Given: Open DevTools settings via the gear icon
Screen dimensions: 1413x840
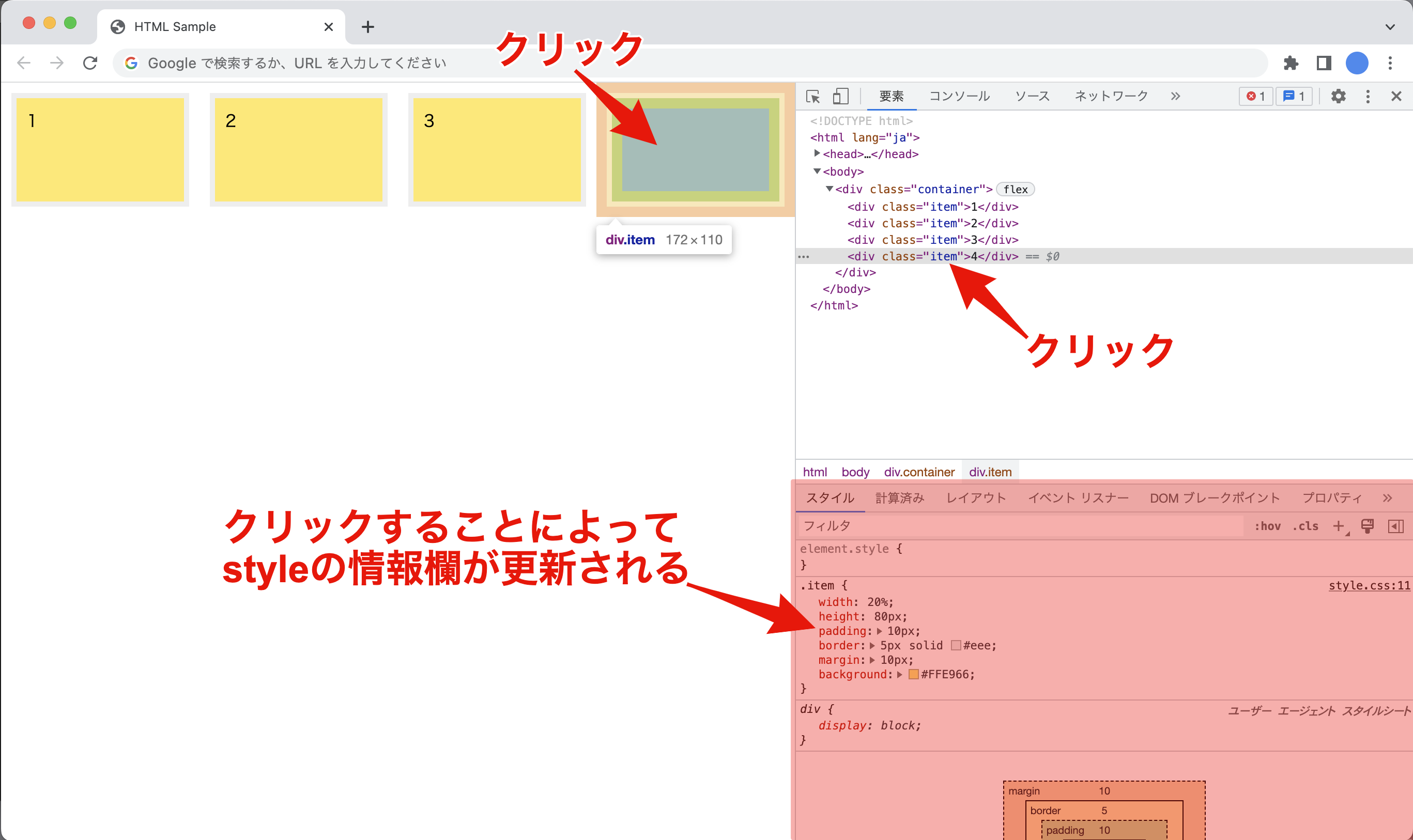Looking at the screenshot, I should 1338,96.
